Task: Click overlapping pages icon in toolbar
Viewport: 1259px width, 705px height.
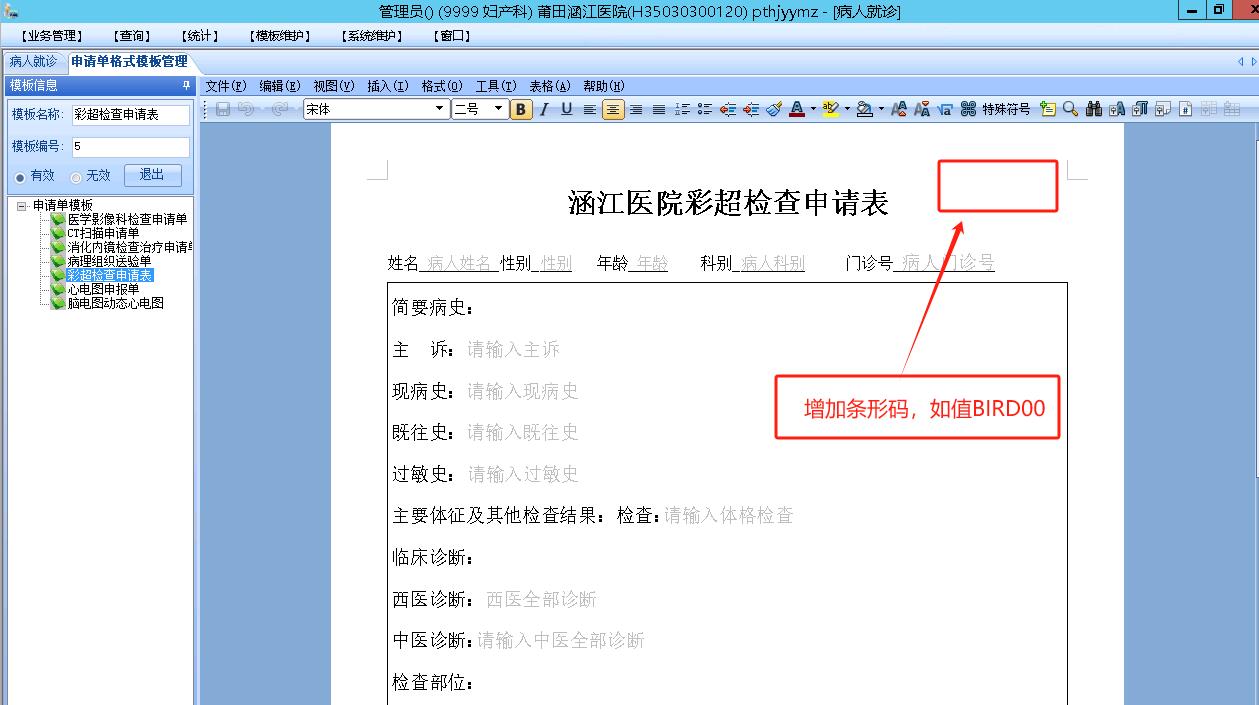Action: pos(1163,109)
